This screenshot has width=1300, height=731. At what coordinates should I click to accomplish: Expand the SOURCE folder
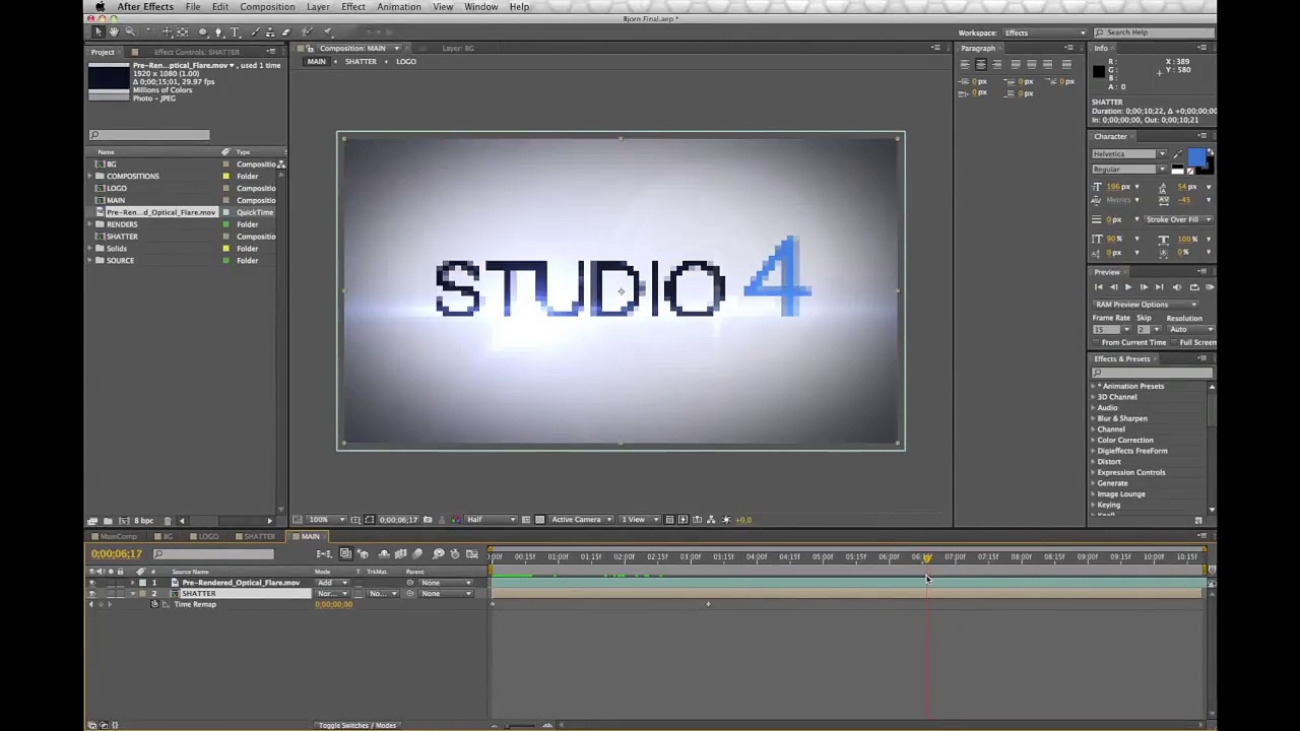click(91, 260)
